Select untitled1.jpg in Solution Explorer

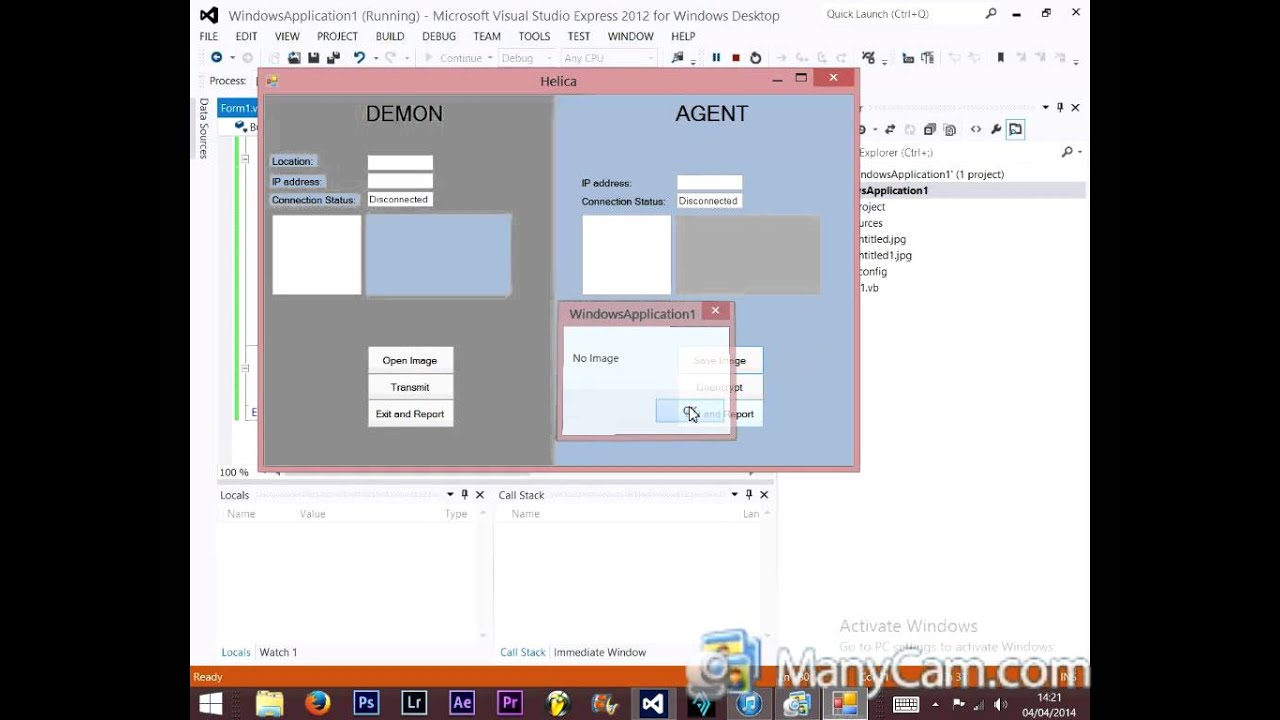click(x=886, y=255)
